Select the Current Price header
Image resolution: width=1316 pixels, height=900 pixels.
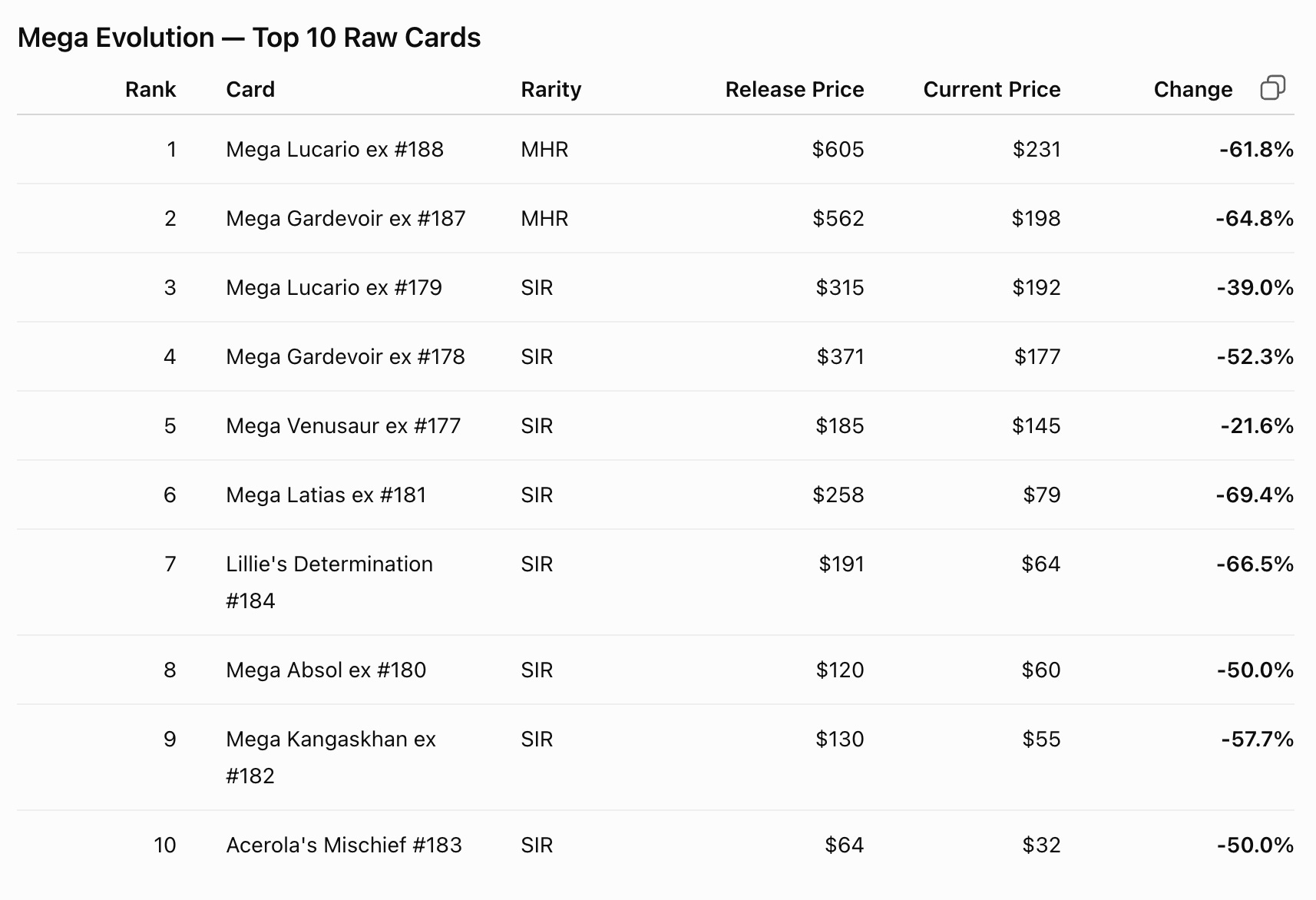tap(992, 90)
